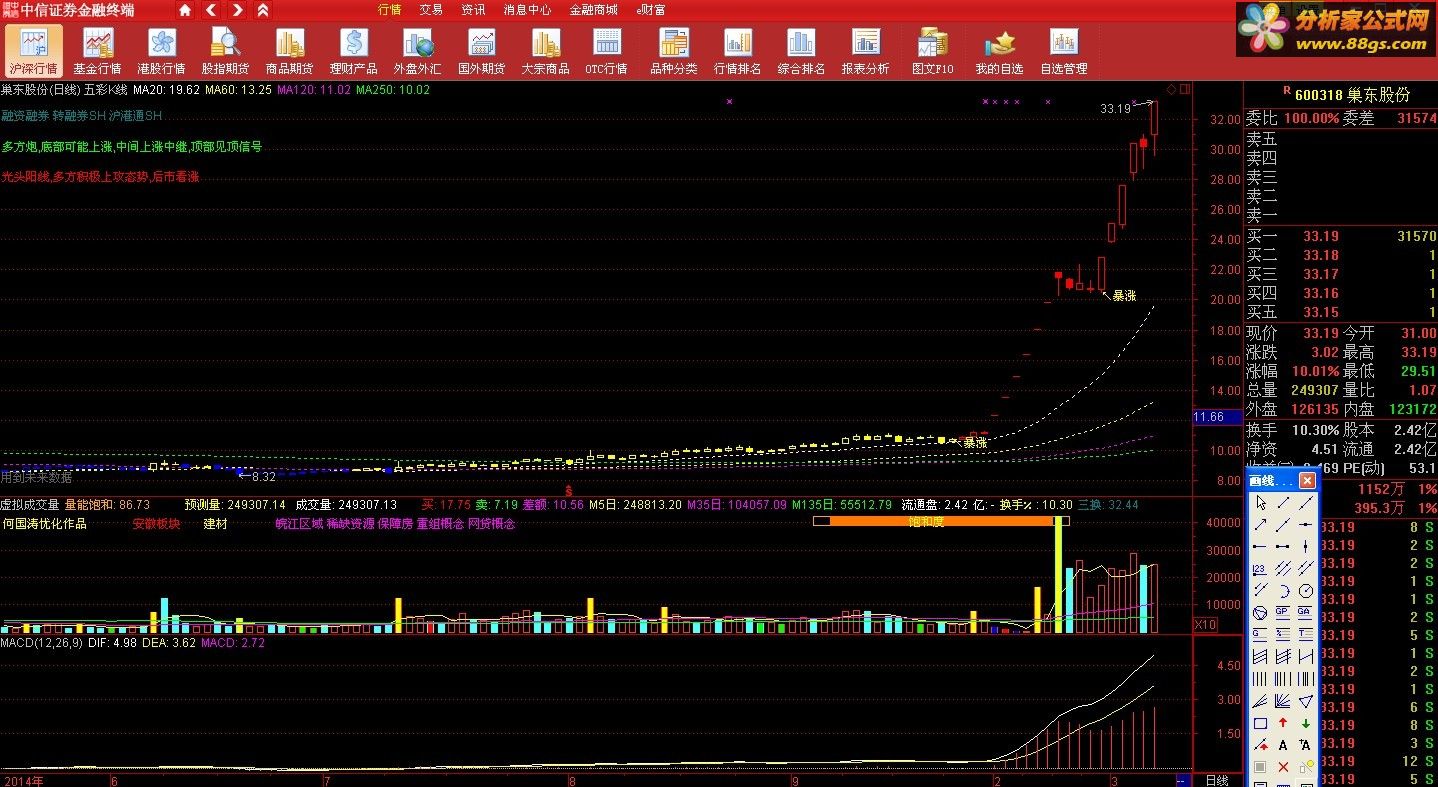Open 图文F10 company info
The image size is (1438, 787).
pos(932,51)
